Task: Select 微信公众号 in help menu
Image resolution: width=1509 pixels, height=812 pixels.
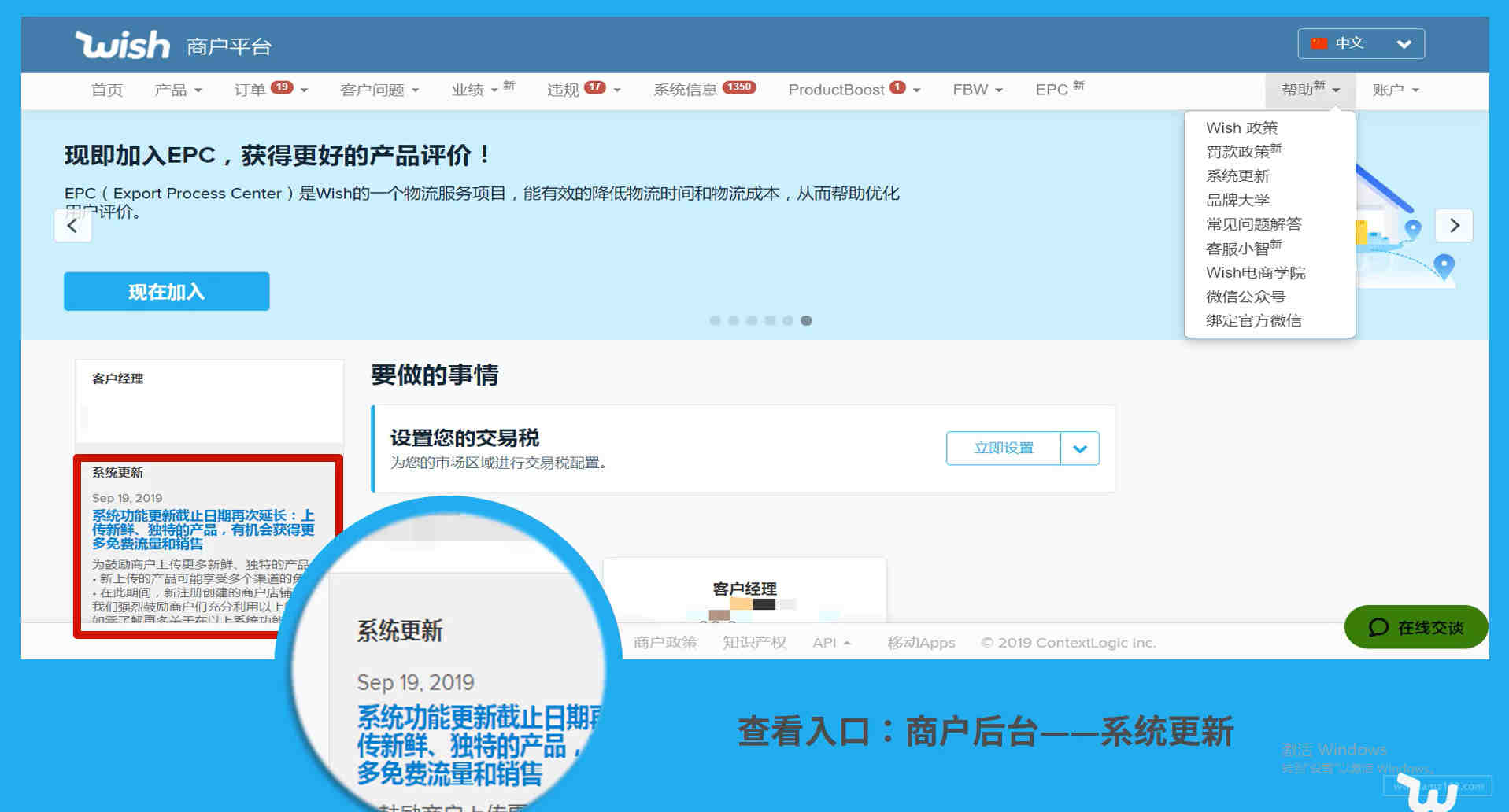Action: point(1245,297)
